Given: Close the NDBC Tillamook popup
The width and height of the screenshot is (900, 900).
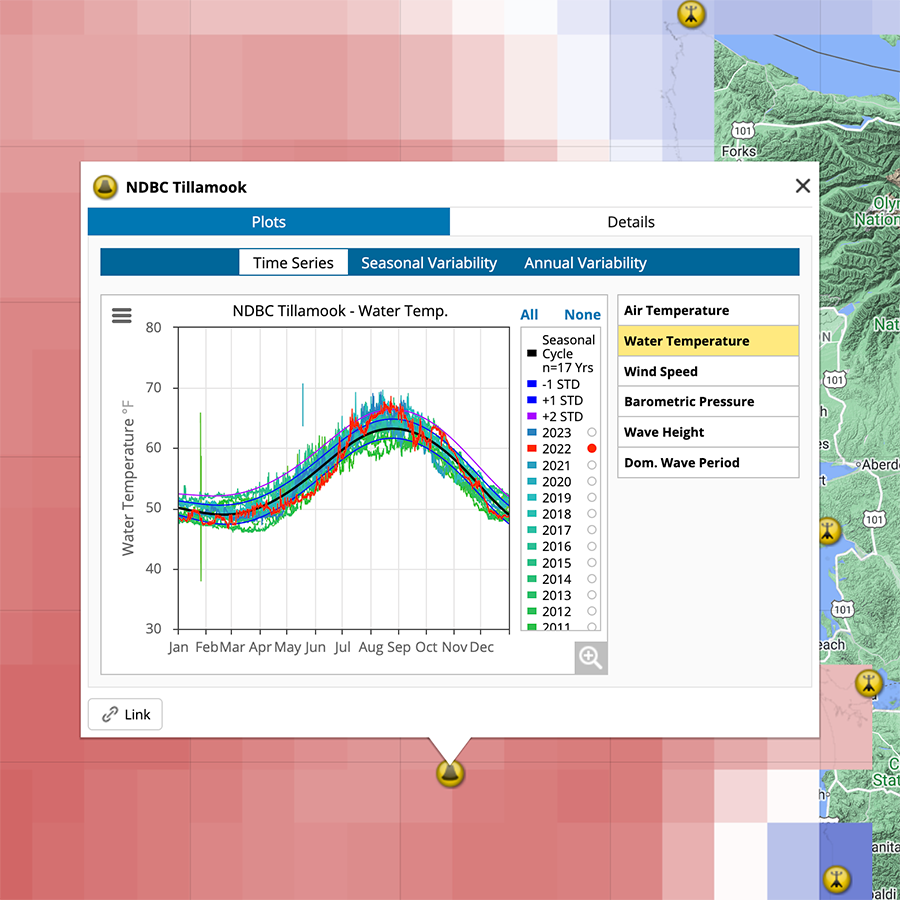Looking at the screenshot, I should [x=802, y=186].
